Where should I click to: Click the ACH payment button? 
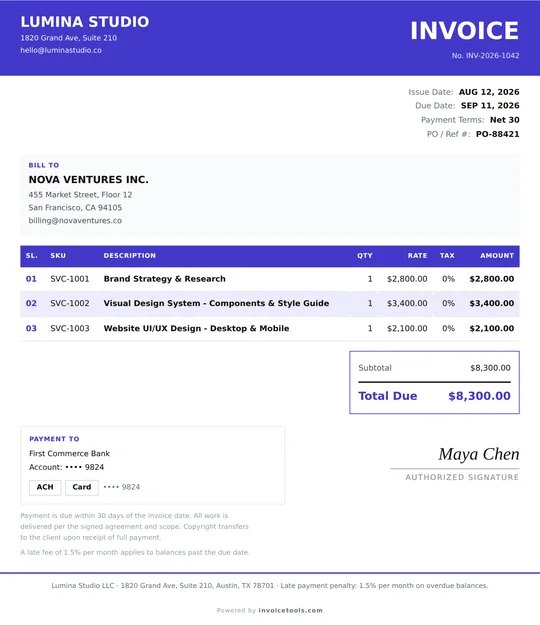[45, 487]
